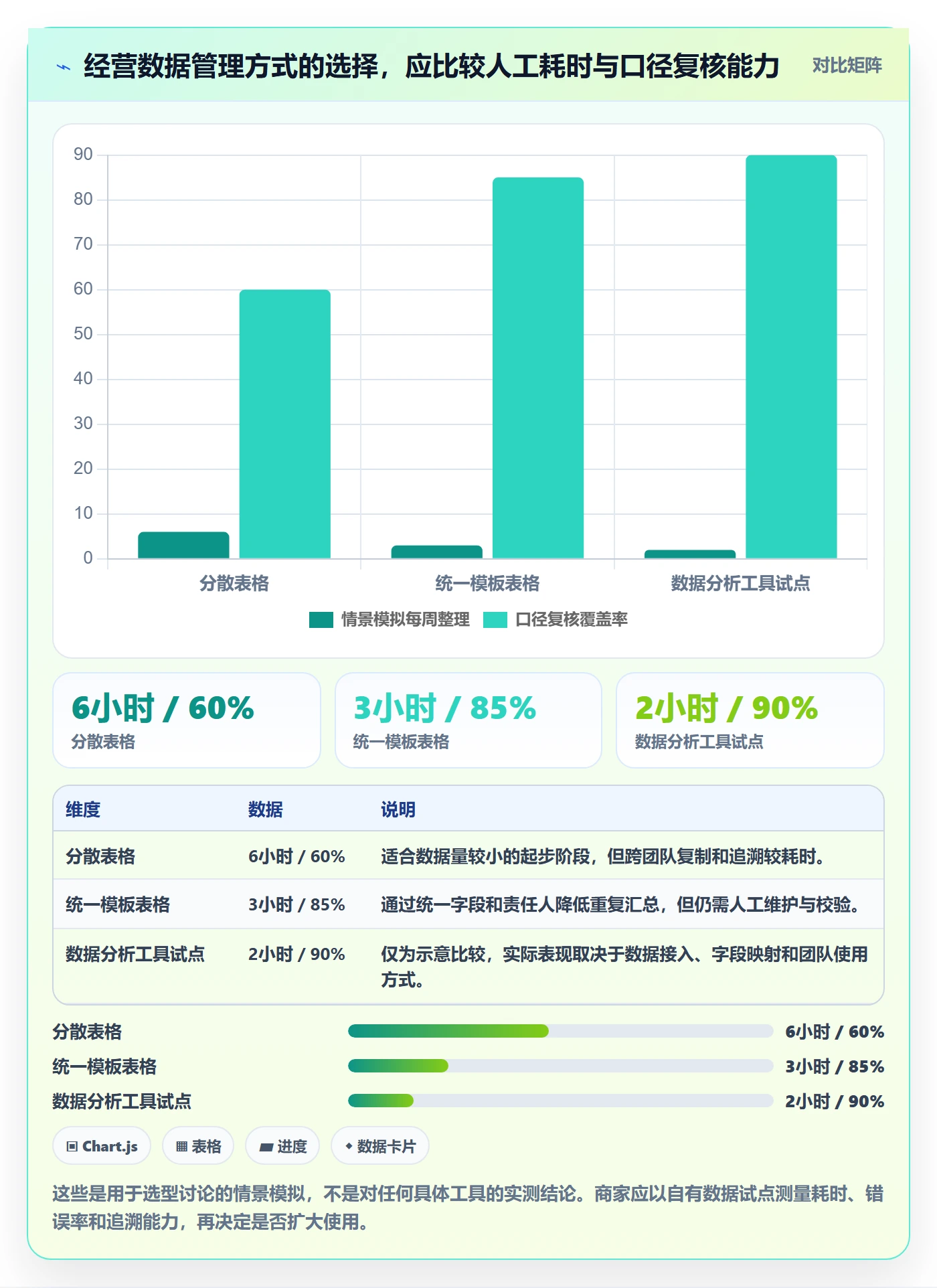Image resolution: width=937 pixels, height=1288 pixels.
Task: Click the 90 label on the chart y-axis
Action: click(x=83, y=155)
